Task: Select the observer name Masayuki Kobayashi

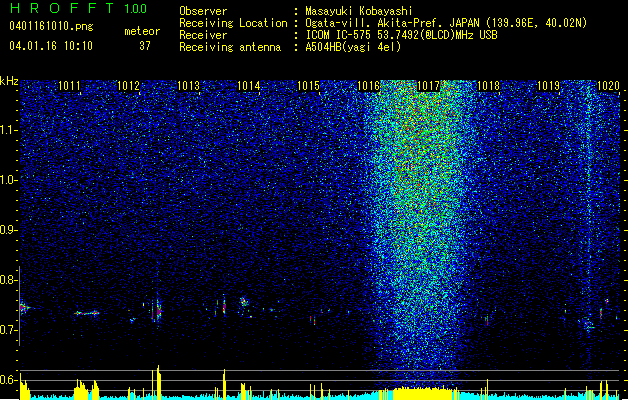Action: point(359,11)
